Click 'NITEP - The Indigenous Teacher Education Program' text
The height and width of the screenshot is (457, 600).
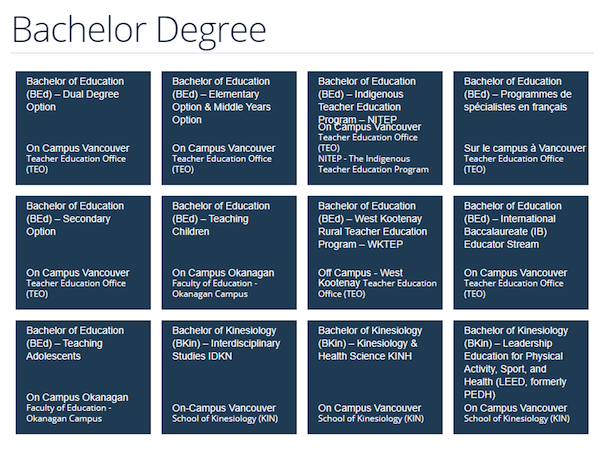point(373,164)
